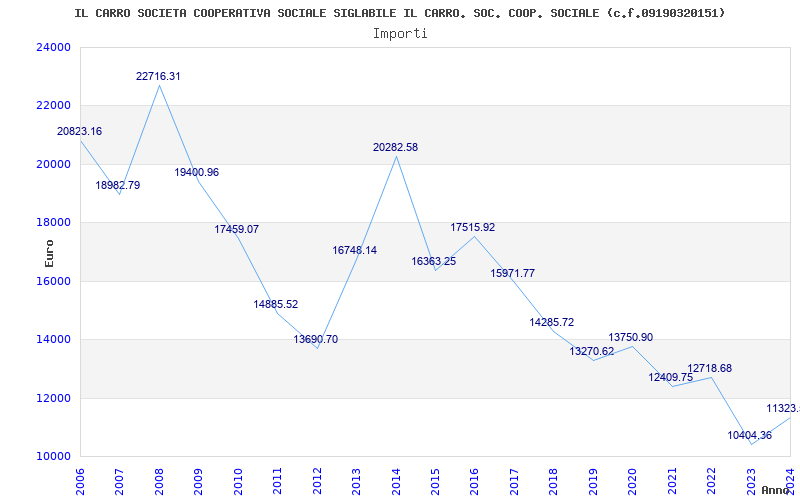Click the data label 13690.70
This screenshot has width=800, height=500.
(315, 339)
